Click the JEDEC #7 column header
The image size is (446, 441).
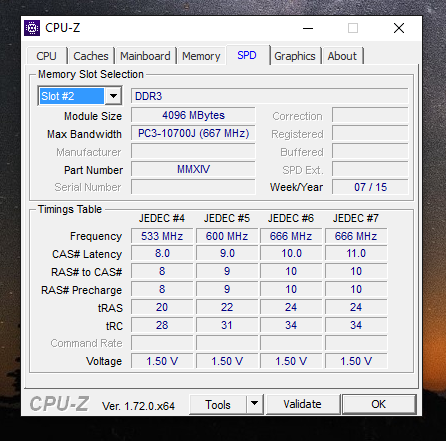[356, 218]
